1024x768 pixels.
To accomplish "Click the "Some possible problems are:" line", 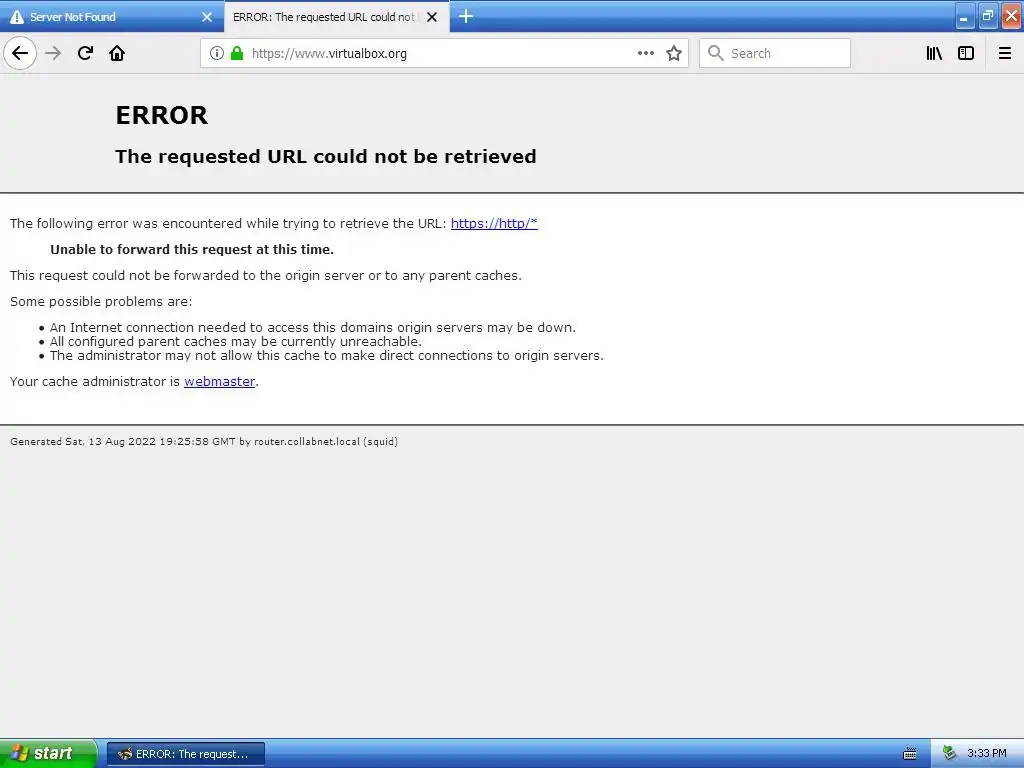I will coord(101,302).
